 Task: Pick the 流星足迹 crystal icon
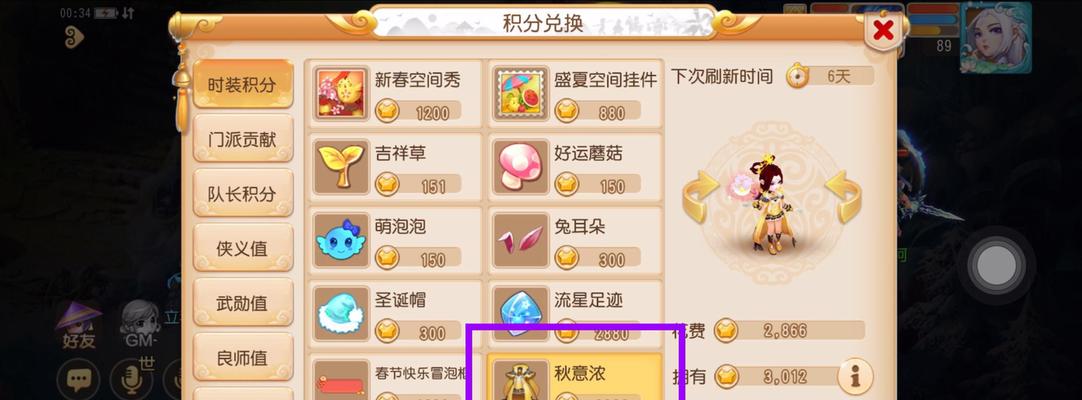pos(521,314)
